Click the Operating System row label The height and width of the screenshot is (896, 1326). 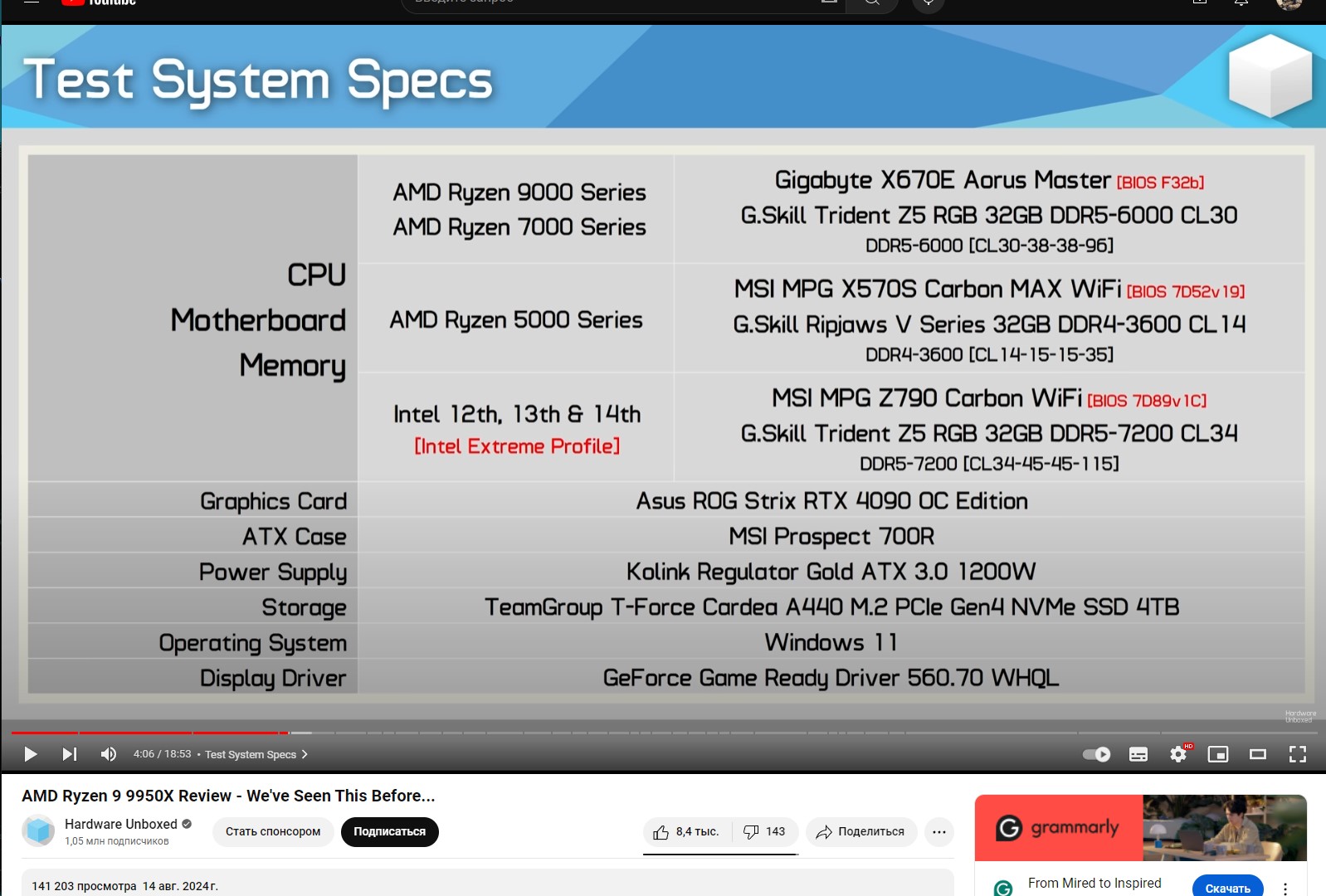[x=253, y=643]
